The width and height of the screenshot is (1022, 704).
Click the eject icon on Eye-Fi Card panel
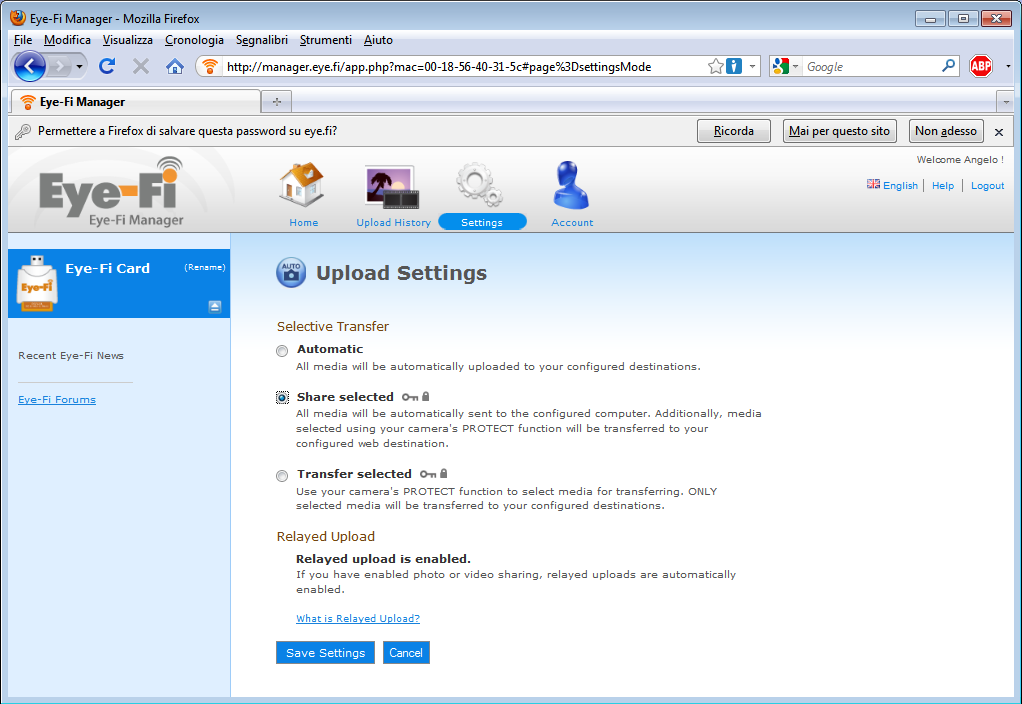tap(215, 306)
